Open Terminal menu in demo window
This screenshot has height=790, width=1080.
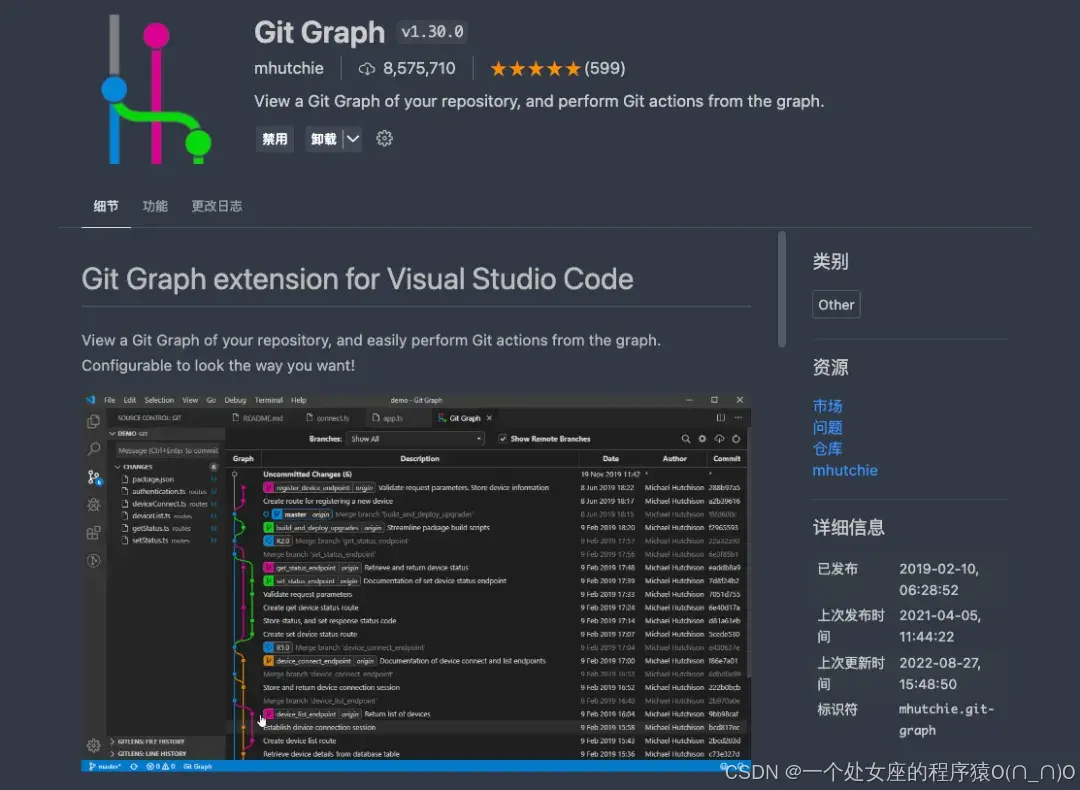pyautogui.click(x=269, y=400)
